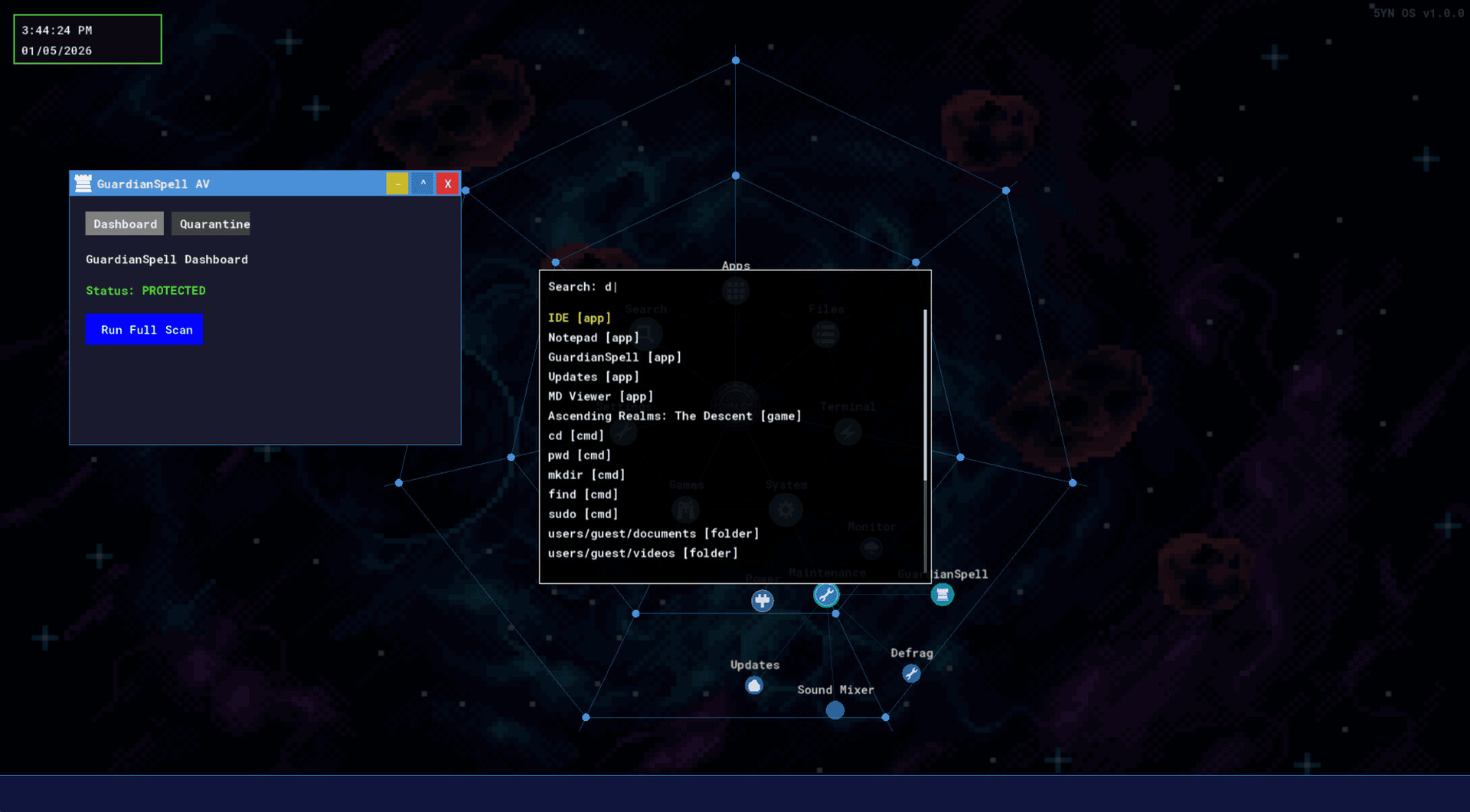1470x812 pixels.
Task: Select Updates [app] in search results
Action: pos(593,377)
